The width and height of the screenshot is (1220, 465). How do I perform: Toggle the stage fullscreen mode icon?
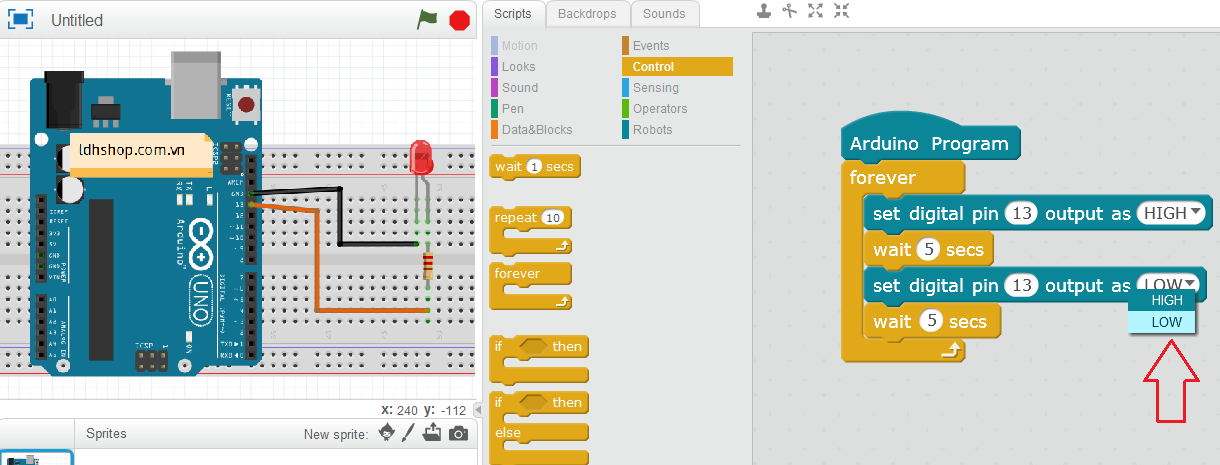tap(20, 20)
